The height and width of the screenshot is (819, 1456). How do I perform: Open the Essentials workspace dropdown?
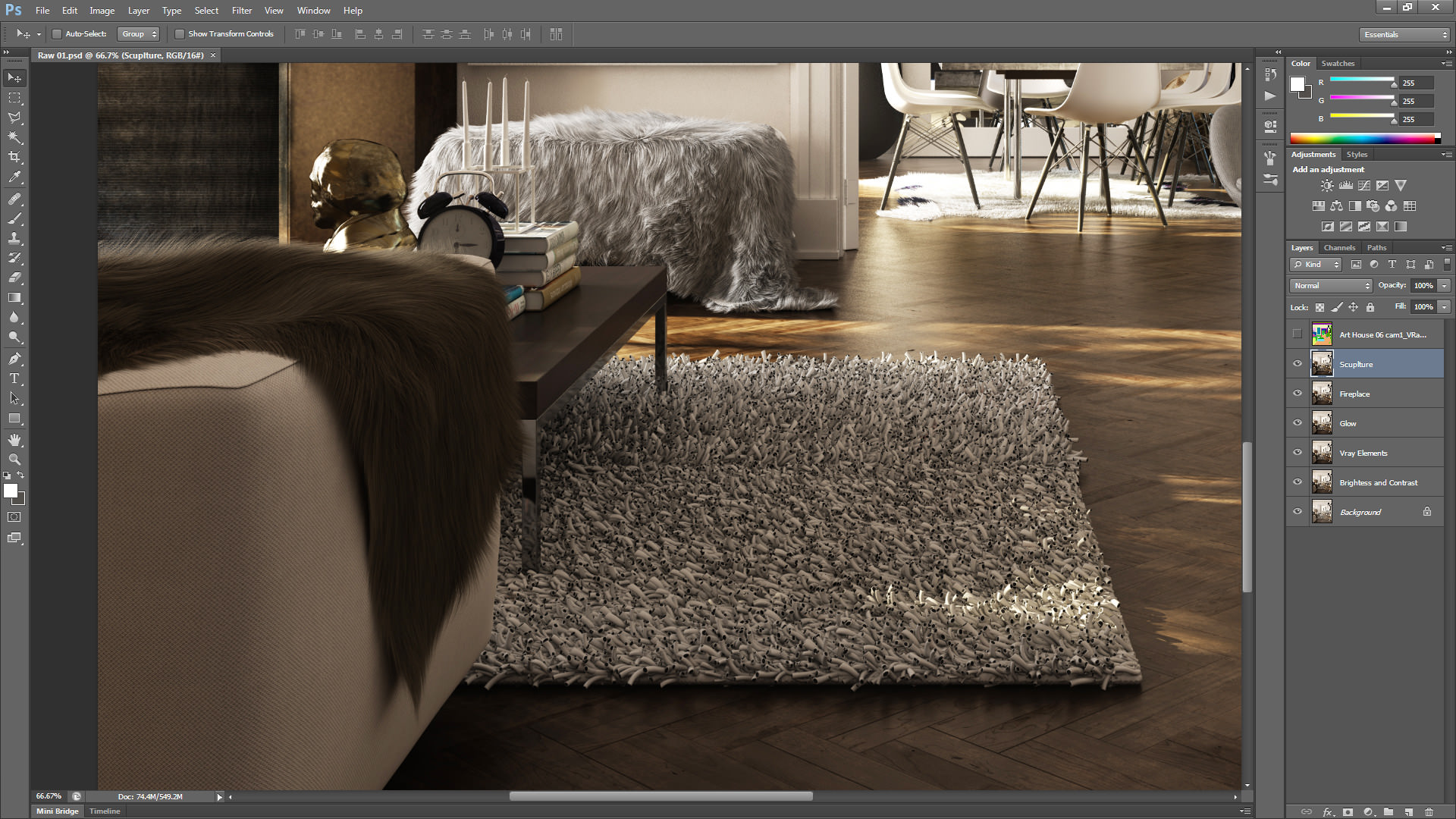coord(1404,35)
